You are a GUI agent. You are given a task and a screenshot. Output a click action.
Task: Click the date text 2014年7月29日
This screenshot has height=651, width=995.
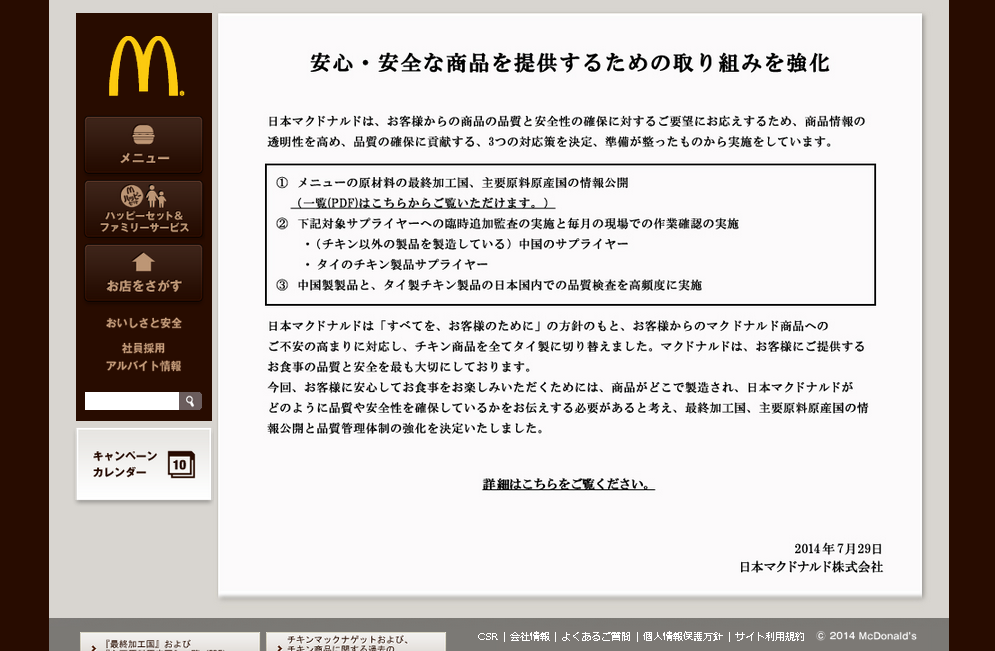(838, 549)
